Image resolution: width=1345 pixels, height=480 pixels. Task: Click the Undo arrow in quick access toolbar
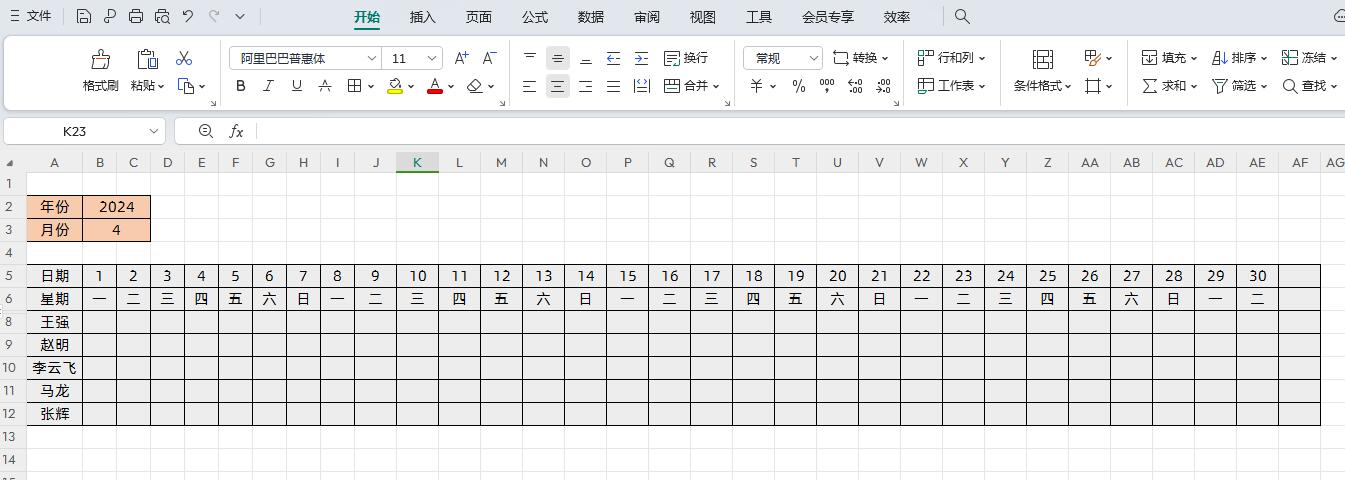point(187,16)
